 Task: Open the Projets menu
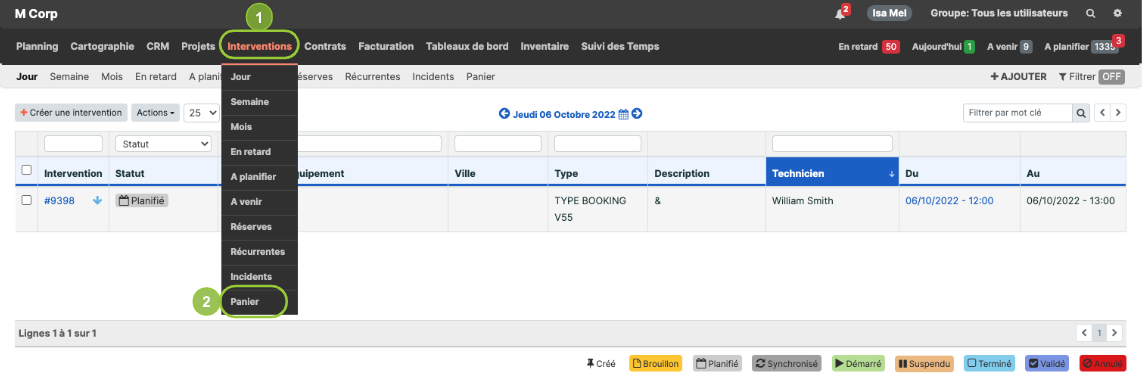[198, 46]
